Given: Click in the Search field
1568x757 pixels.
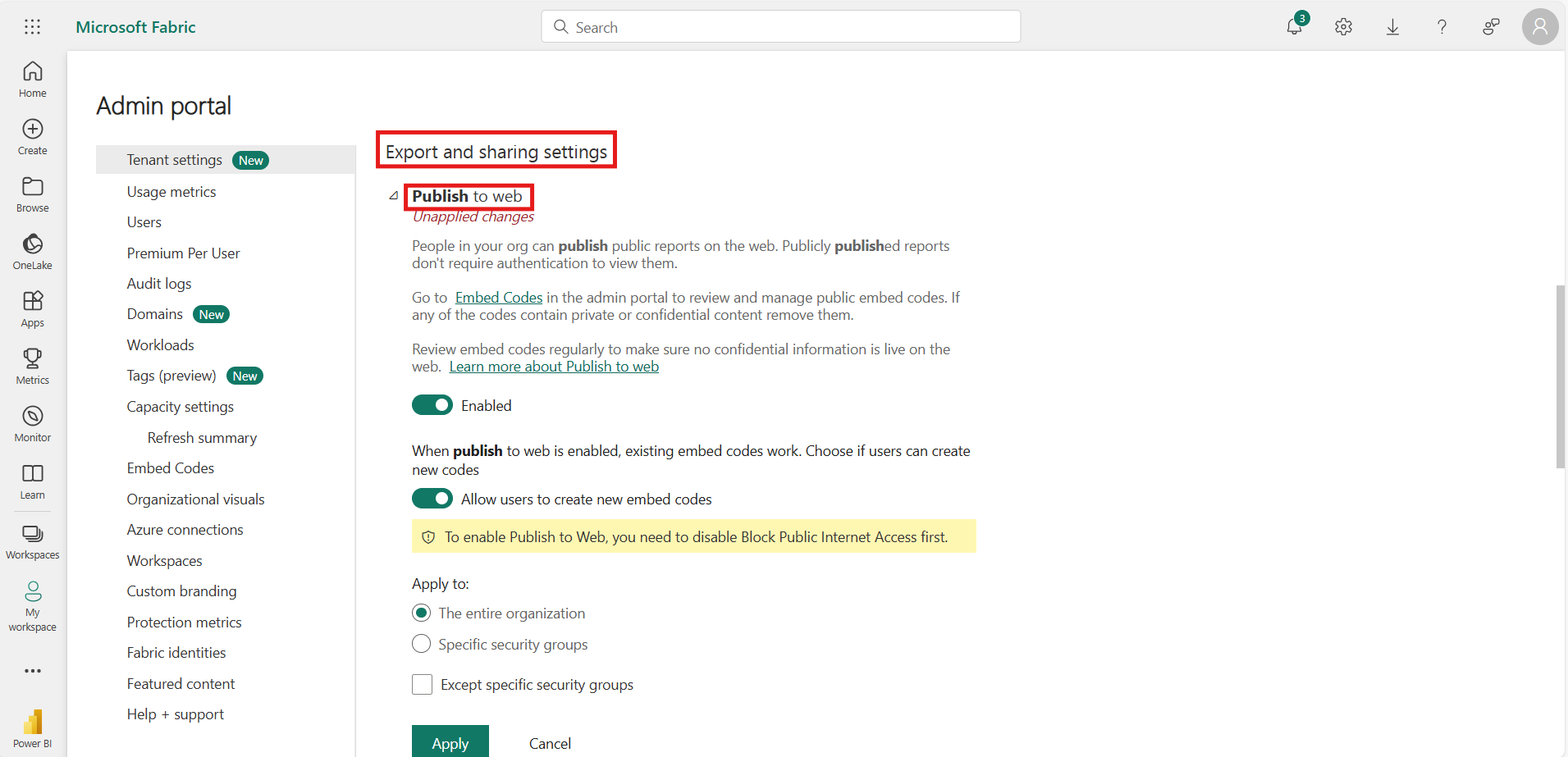Looking at the screenshot, I should coord(779,27).
